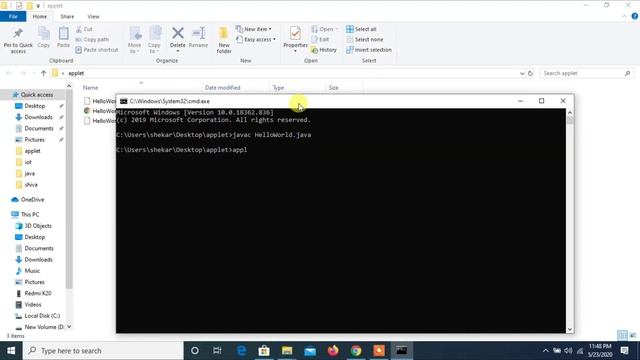Click Task View taskbar button

coord(217,351)
